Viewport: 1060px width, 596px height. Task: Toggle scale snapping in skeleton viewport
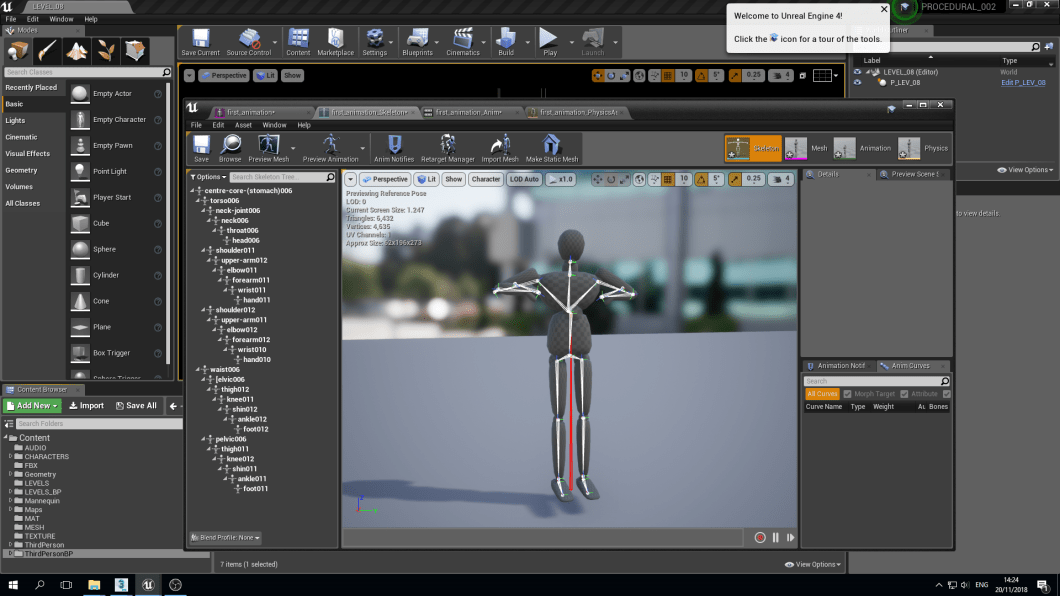click(735, 179)
